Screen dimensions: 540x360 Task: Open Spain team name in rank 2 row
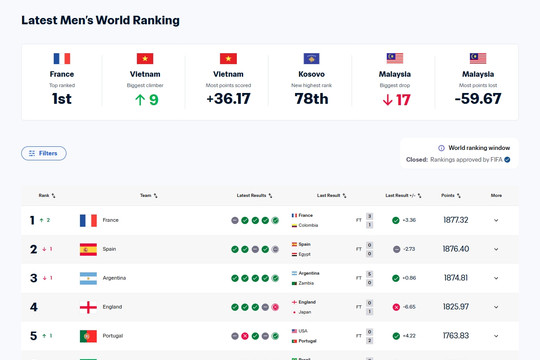(109, 249)
